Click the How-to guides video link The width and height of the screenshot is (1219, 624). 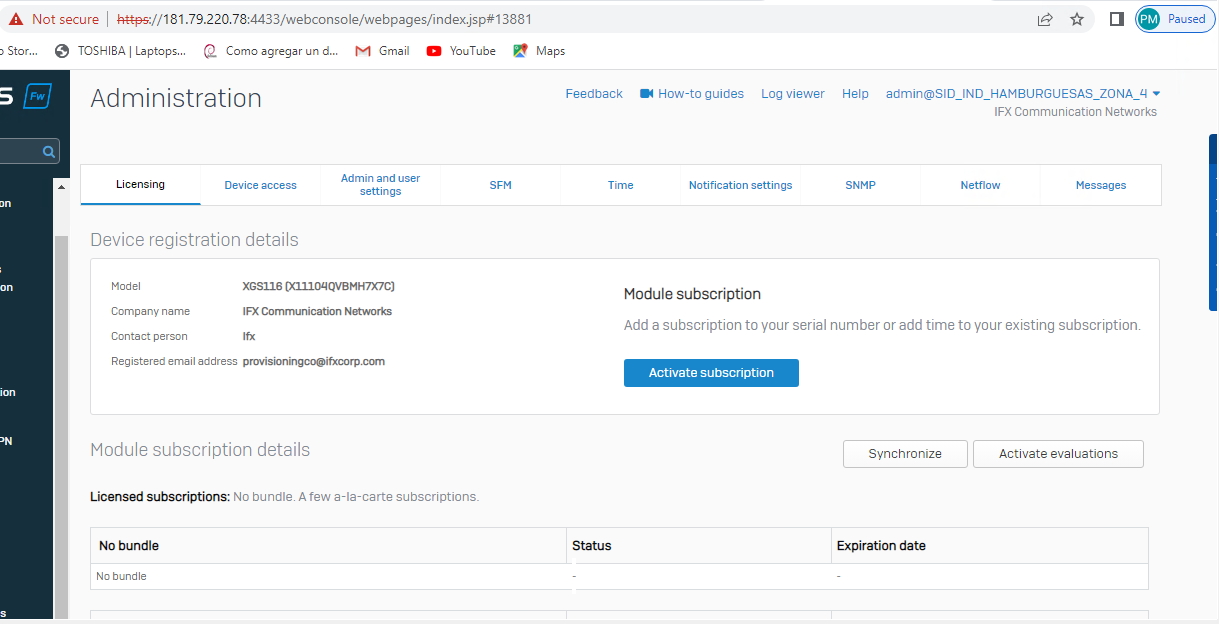(692, 94)
